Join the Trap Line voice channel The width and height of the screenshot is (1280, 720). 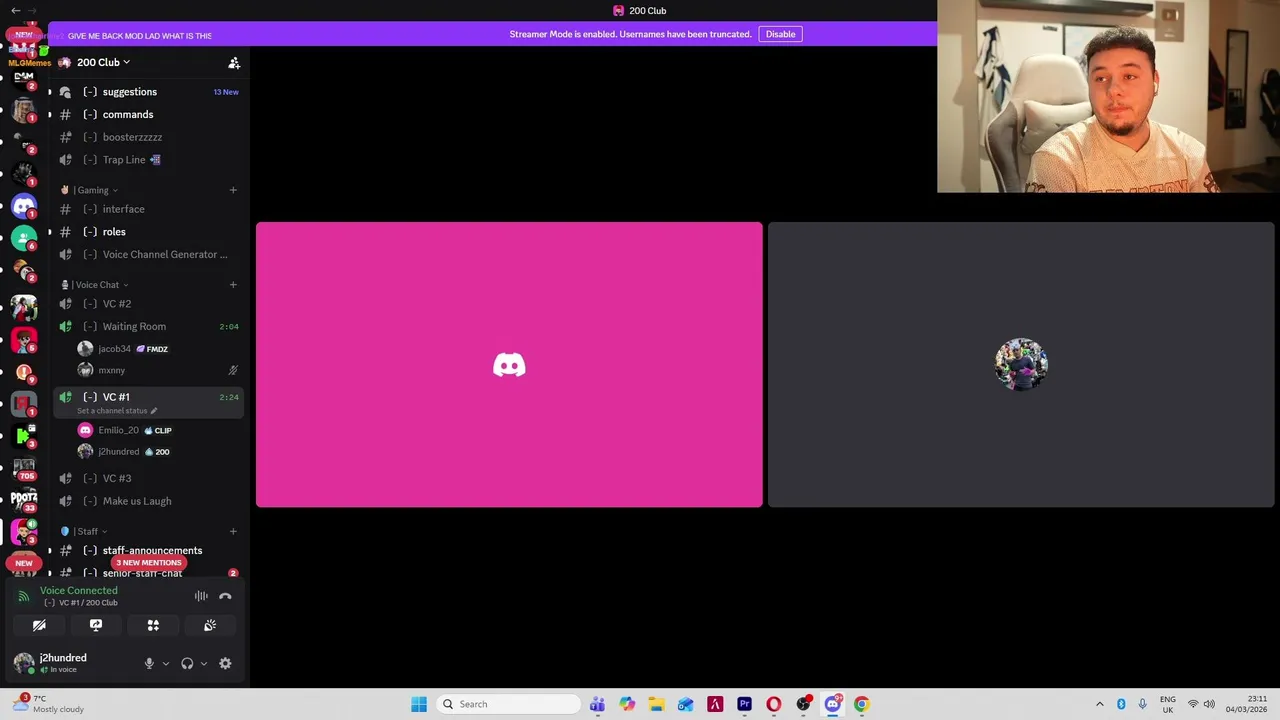148,160
